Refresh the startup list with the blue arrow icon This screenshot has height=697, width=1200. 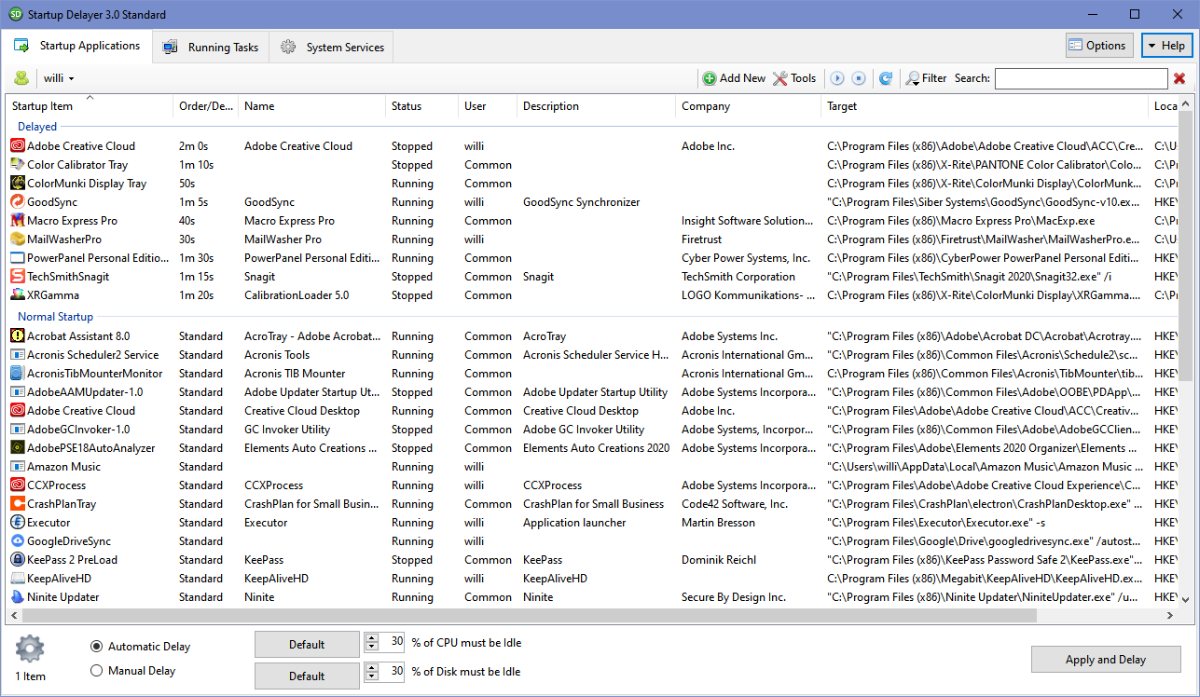click(x=885, y=78)
